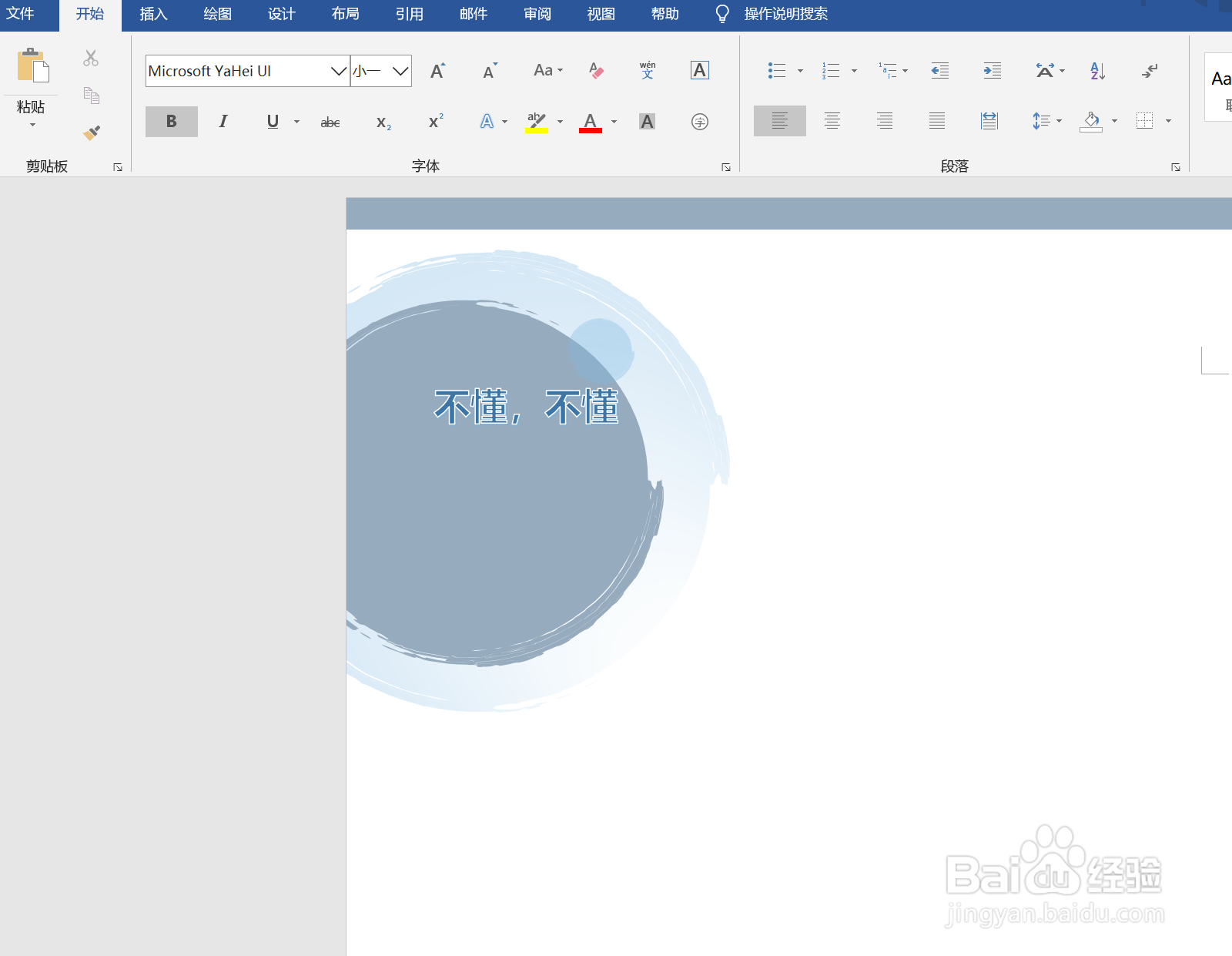
Task: Apply superscript formatting
Action: pos(436,121)
